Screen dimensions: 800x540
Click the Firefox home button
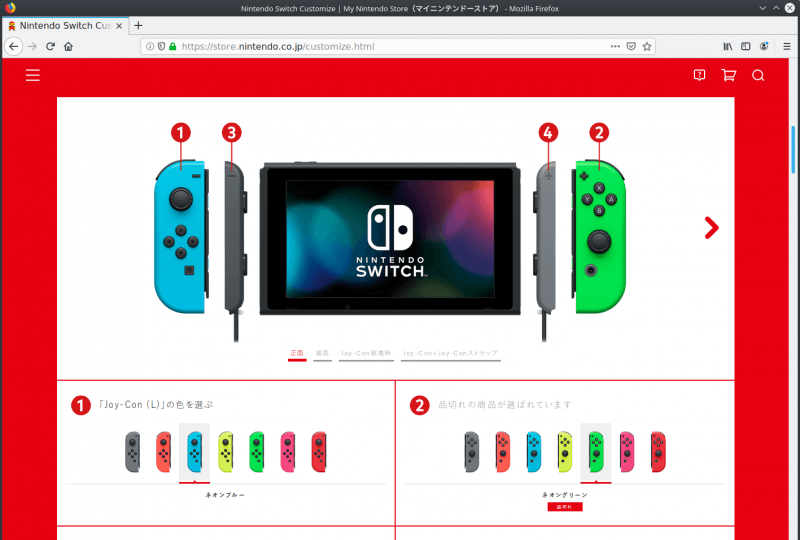pyautogui.click(x=68, y=46)
